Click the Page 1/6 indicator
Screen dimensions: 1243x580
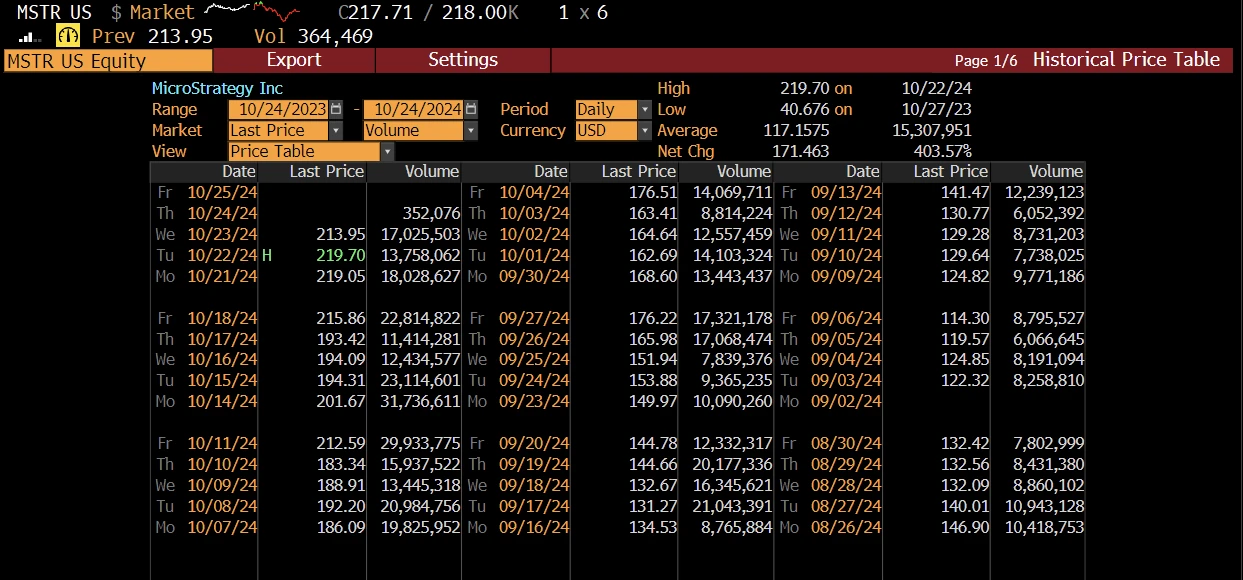pos(985,61)
